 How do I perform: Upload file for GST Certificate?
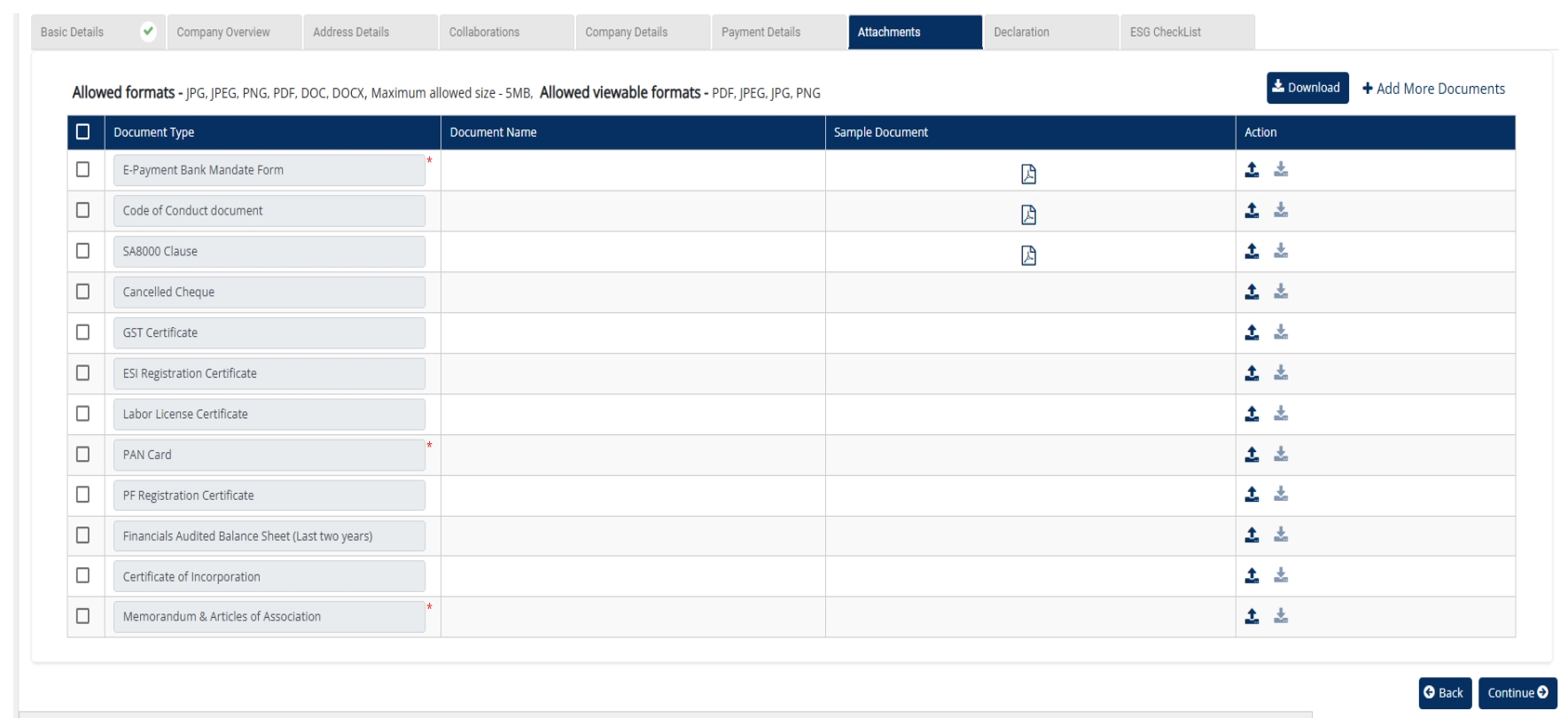pyautogui.click(x=1252, y=332)
